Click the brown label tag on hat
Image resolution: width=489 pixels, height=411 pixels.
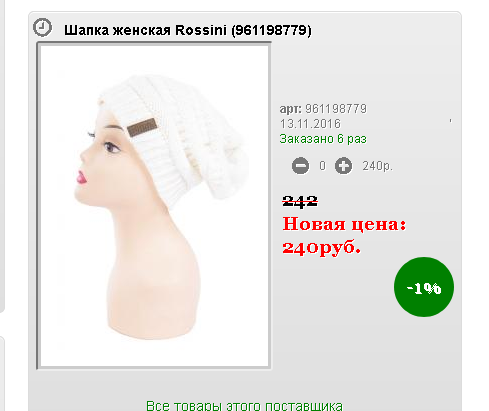tap(142, 127)
